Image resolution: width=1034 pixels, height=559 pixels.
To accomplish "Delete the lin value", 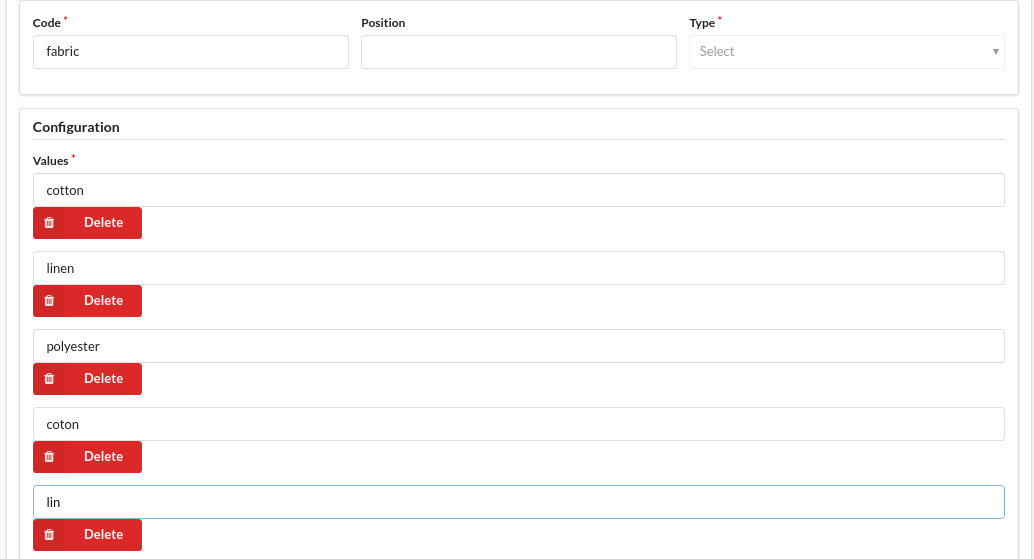I will coord(87,535).
